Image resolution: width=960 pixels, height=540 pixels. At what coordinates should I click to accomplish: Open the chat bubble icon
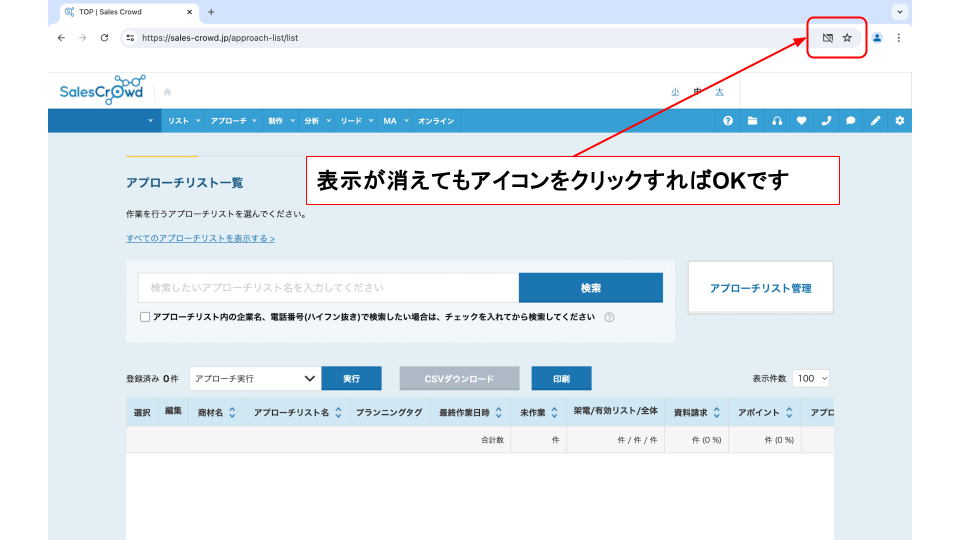(851, 121)
